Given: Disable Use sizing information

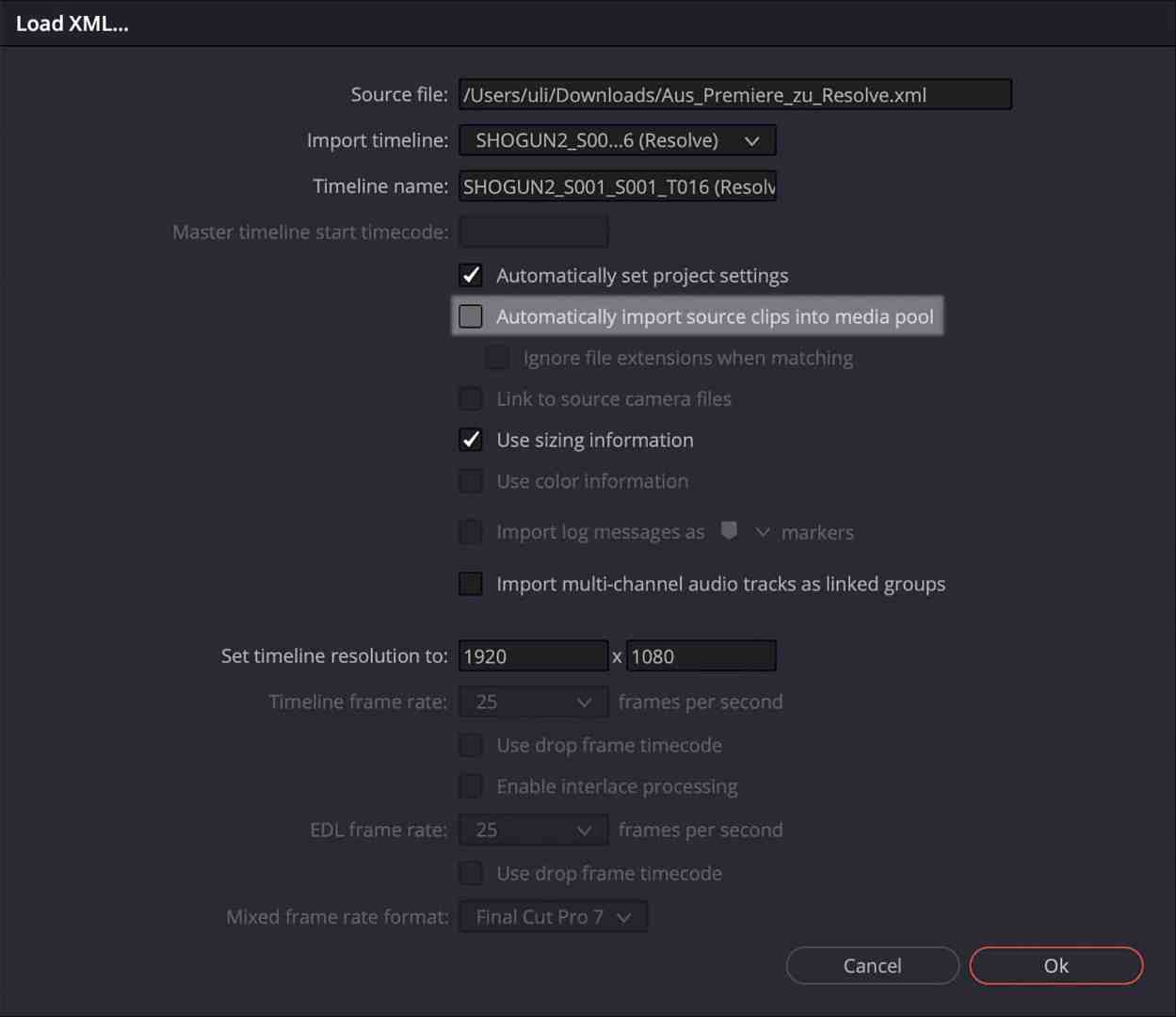Looking at the screenshot, I should pos(470,439).
